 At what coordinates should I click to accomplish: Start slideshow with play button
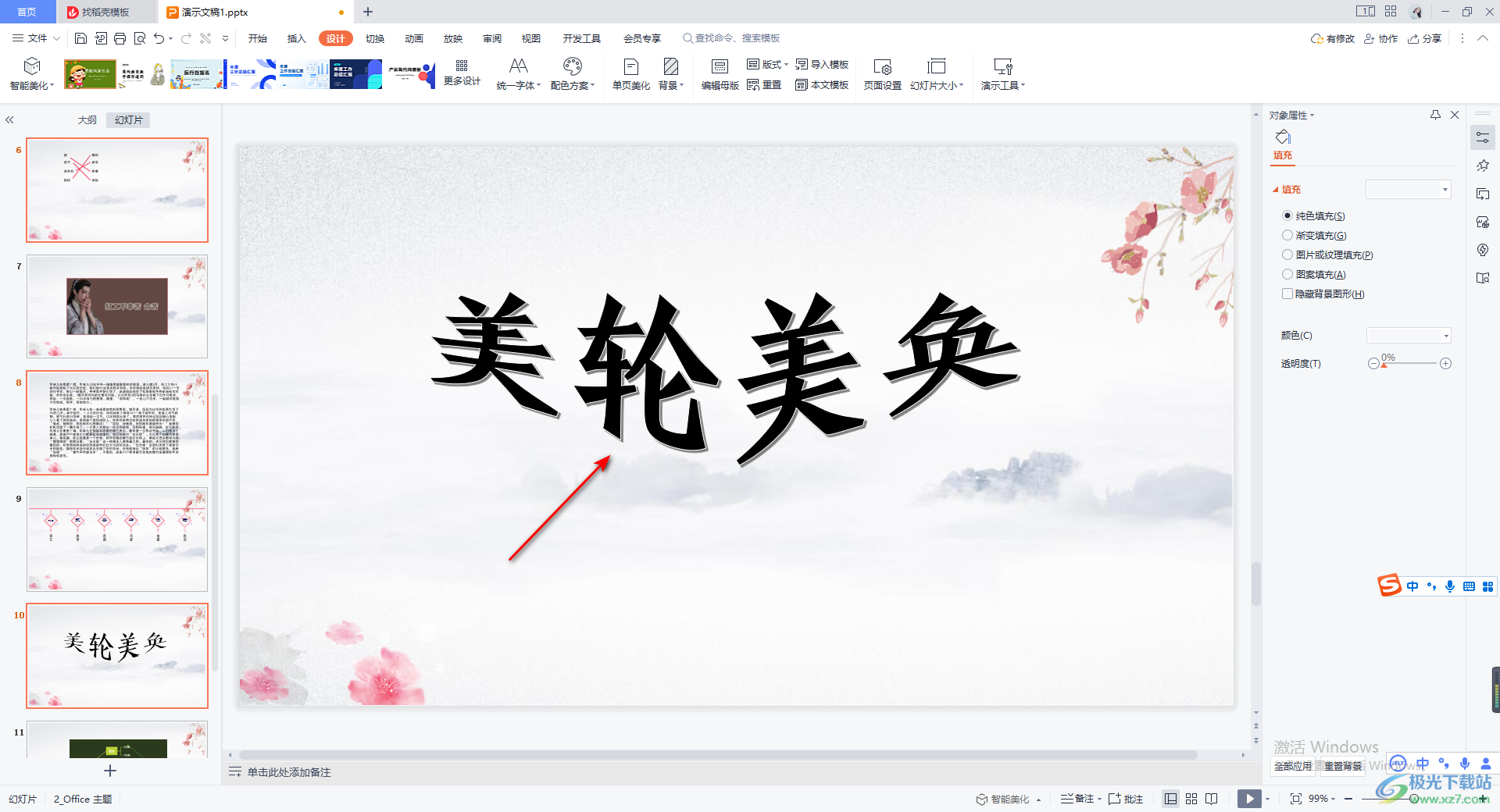[x=1249, y=799]
